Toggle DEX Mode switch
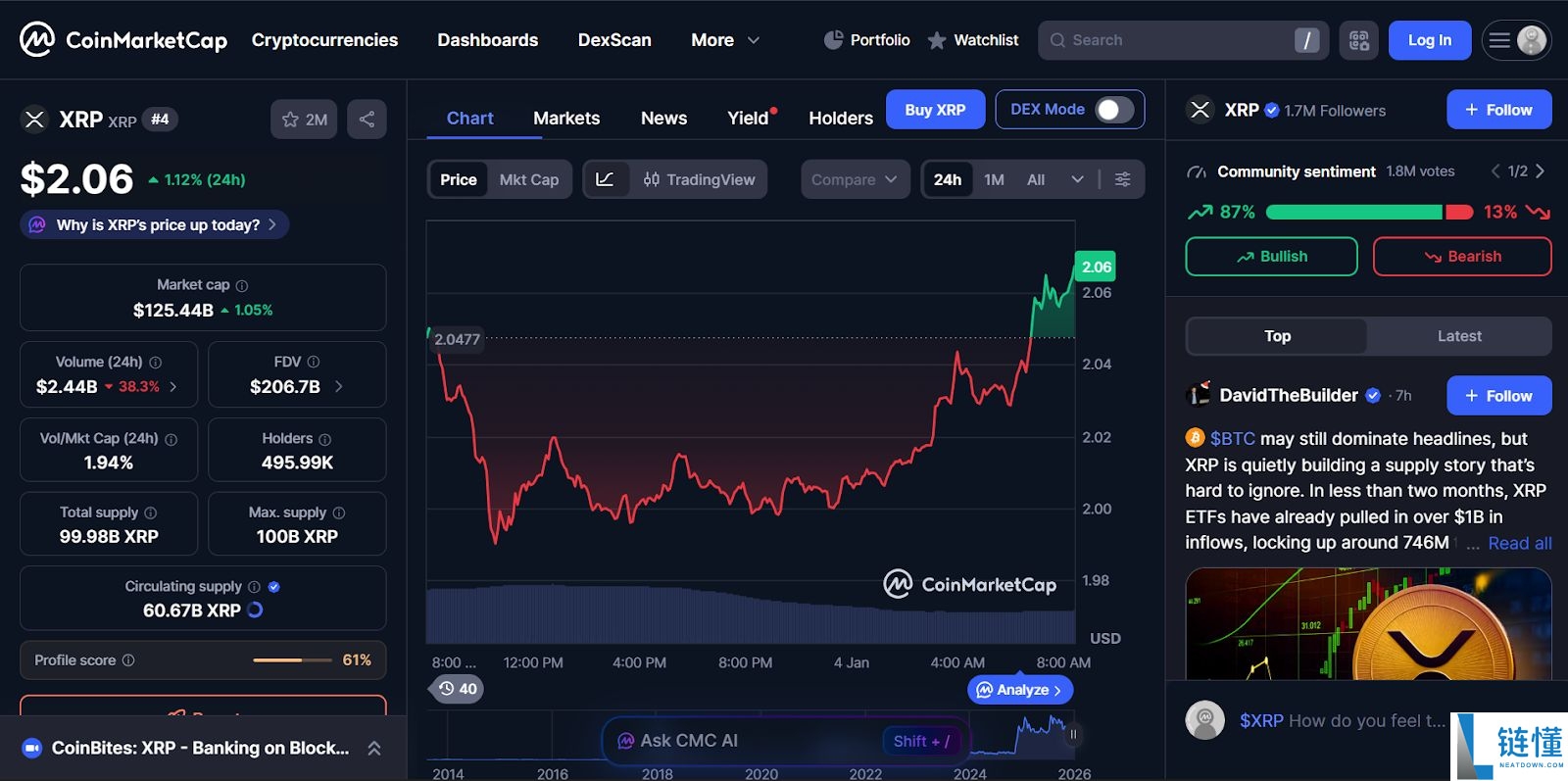Screen dimensions: 1568x781 pyautogui.click(x=1113, y=110)
